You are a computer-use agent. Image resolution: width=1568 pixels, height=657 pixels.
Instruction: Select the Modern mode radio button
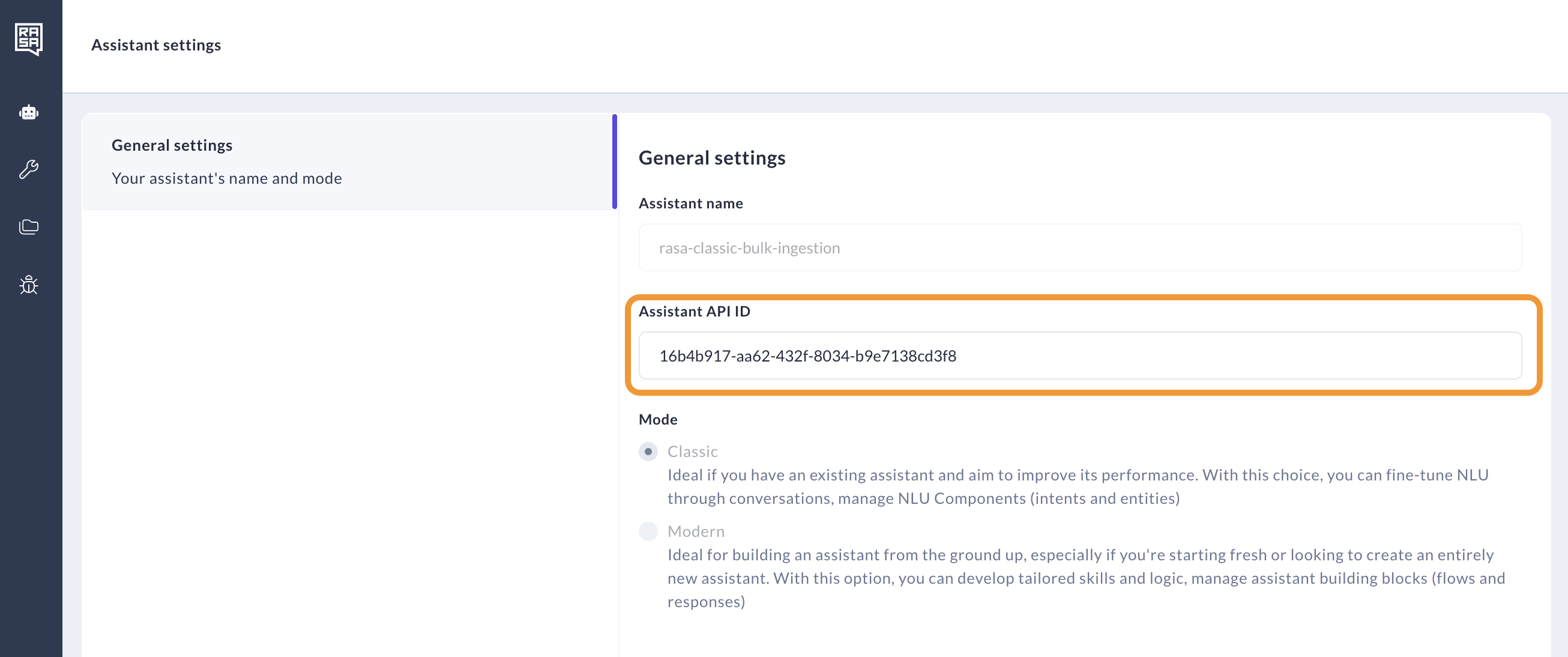pos(648,531)
